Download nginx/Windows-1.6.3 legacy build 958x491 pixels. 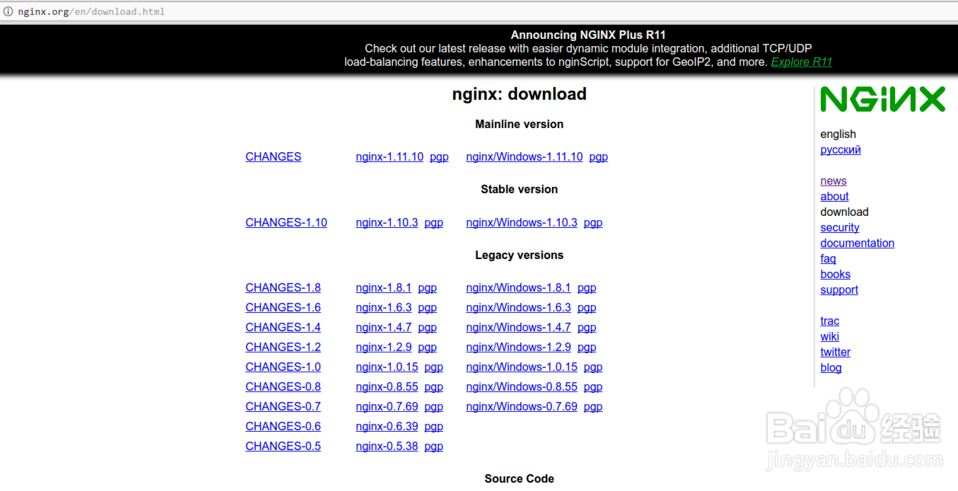coord(518,308)
